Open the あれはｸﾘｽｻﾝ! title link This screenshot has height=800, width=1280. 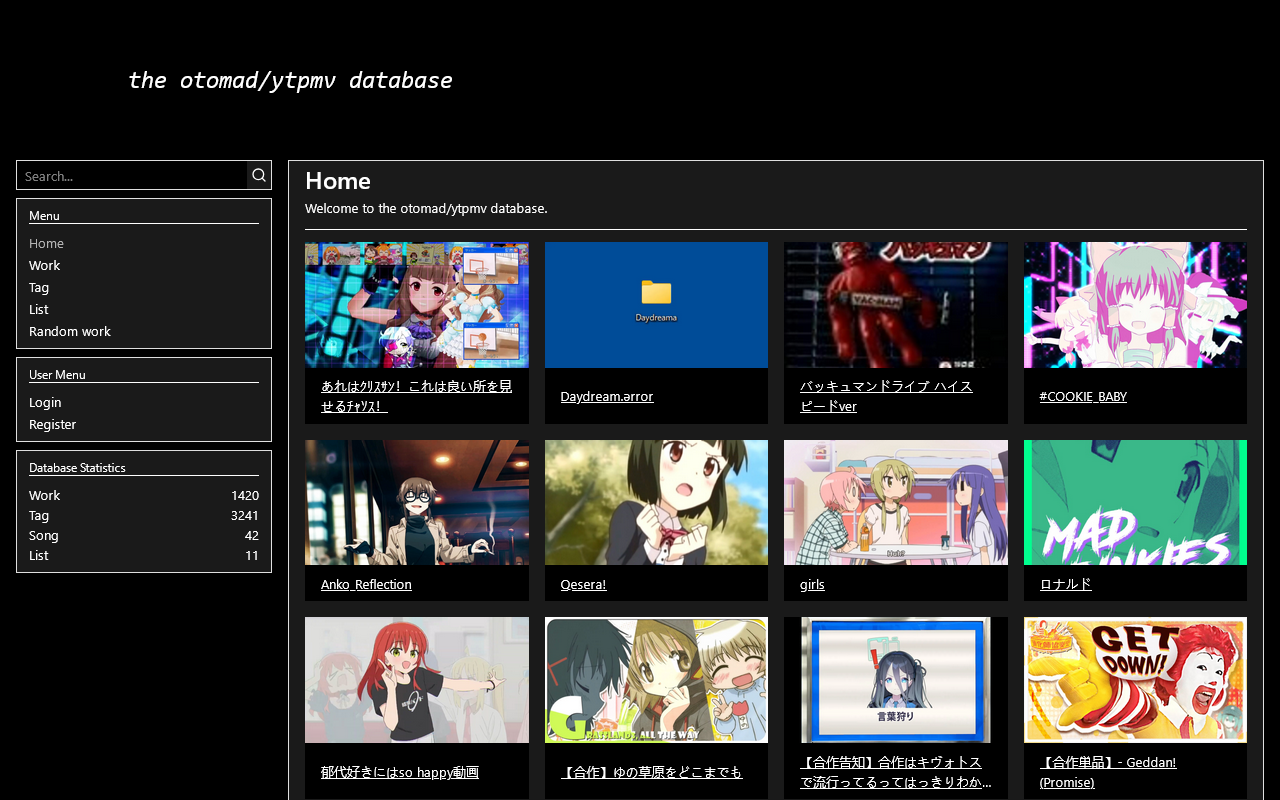[416, 396]
